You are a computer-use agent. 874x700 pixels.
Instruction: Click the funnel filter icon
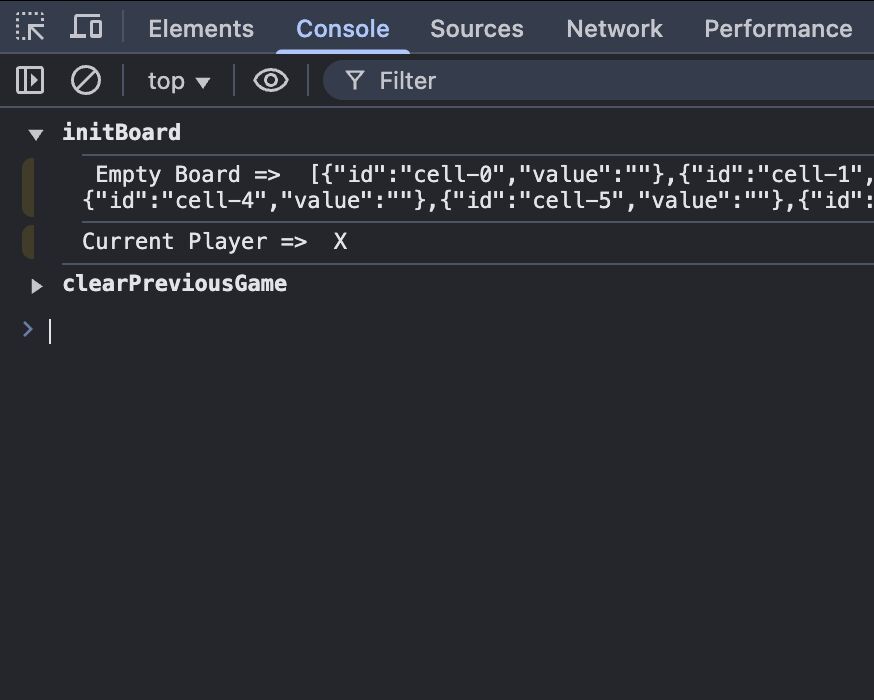[355, 81]
